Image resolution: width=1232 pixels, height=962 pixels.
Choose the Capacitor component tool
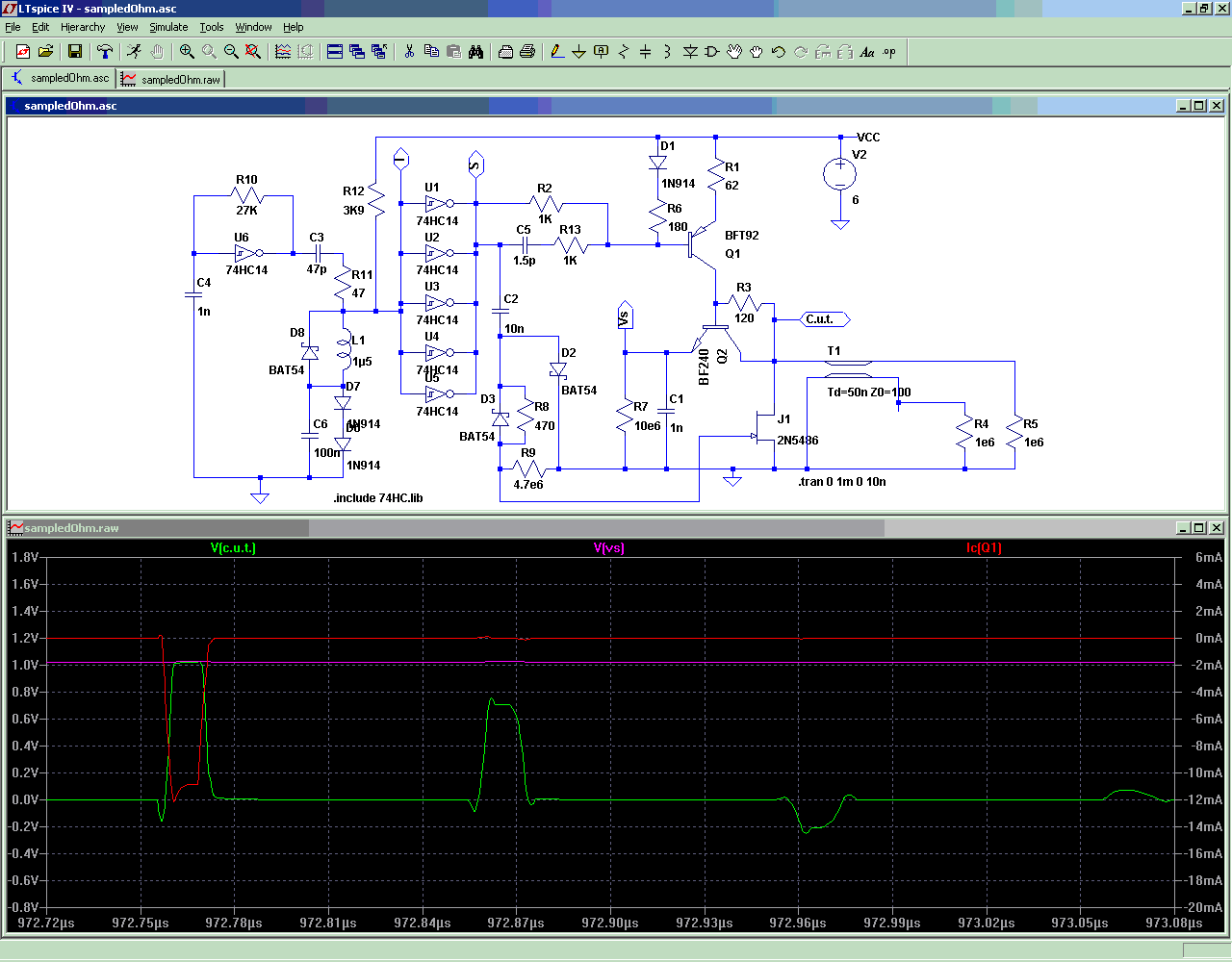(x=646, y=52)
